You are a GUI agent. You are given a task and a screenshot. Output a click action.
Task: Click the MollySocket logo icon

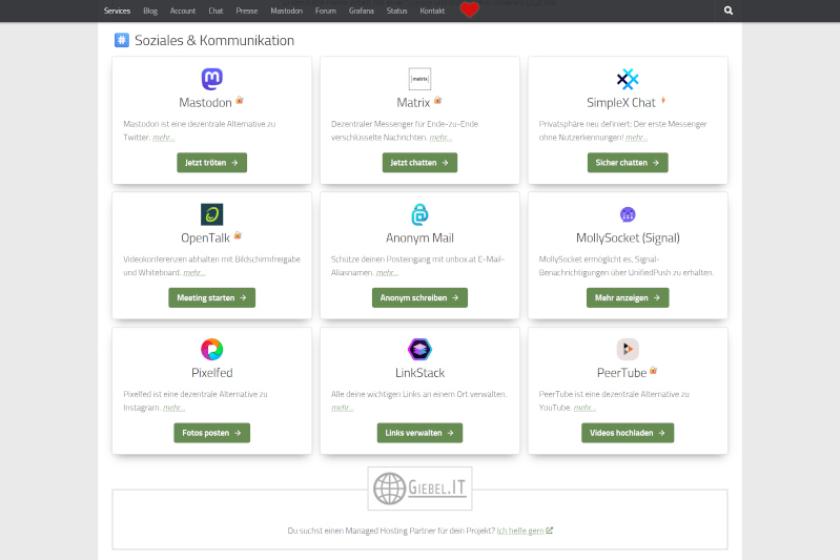627,214
